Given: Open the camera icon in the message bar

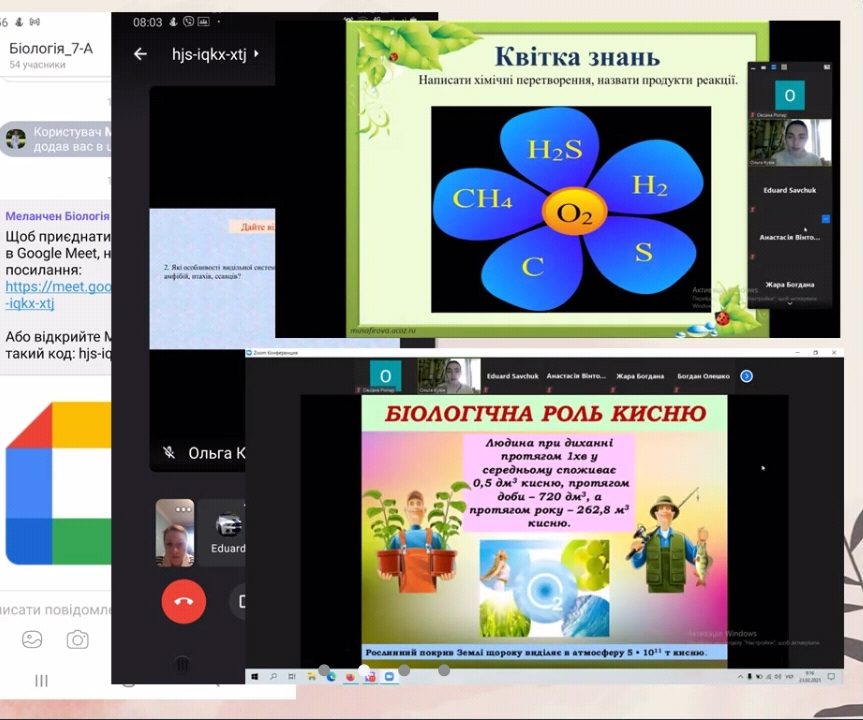Looking at the screenshot, I should pyautogui.click(x=78, y=639).
